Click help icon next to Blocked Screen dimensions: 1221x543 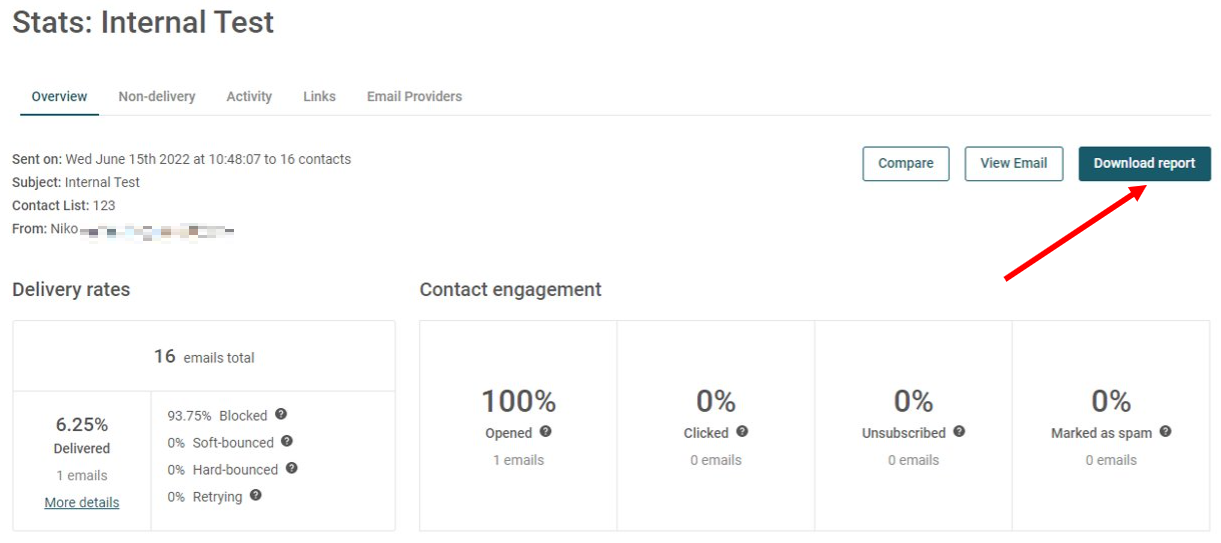tap(281, 414)
